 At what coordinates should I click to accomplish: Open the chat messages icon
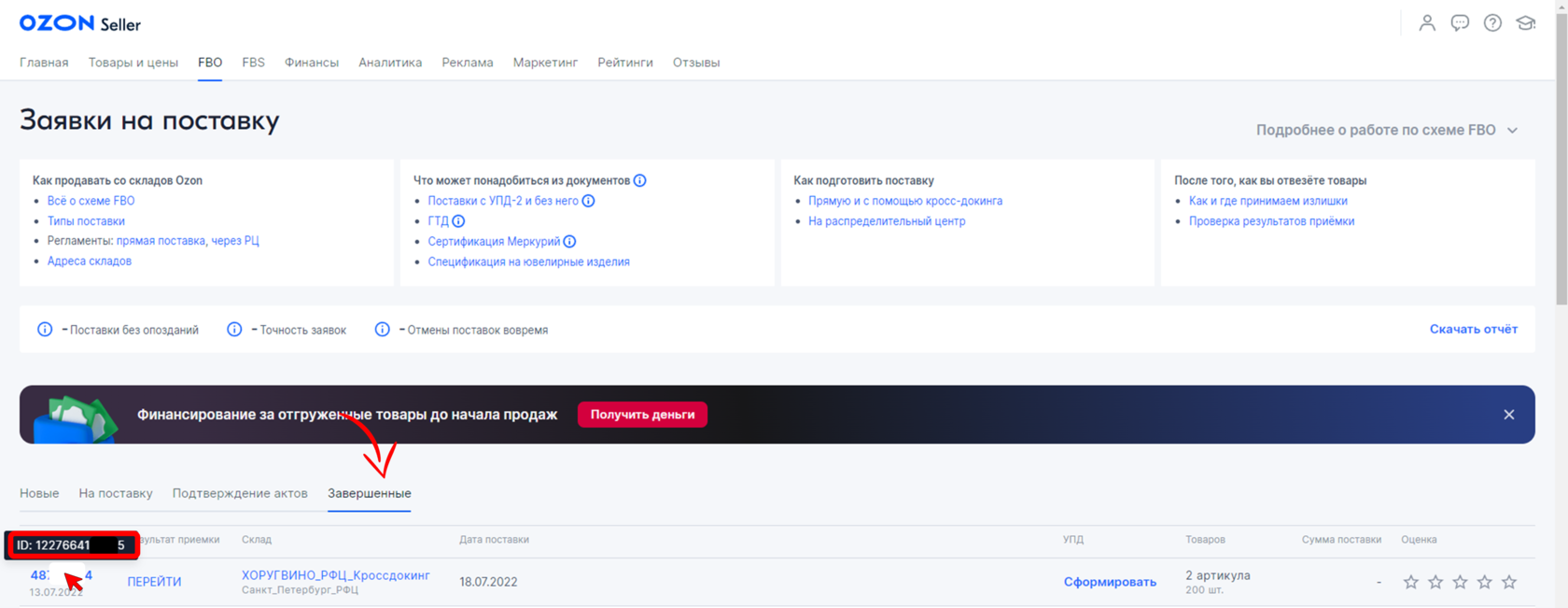pyautogui.click(x=1460, y=23)
